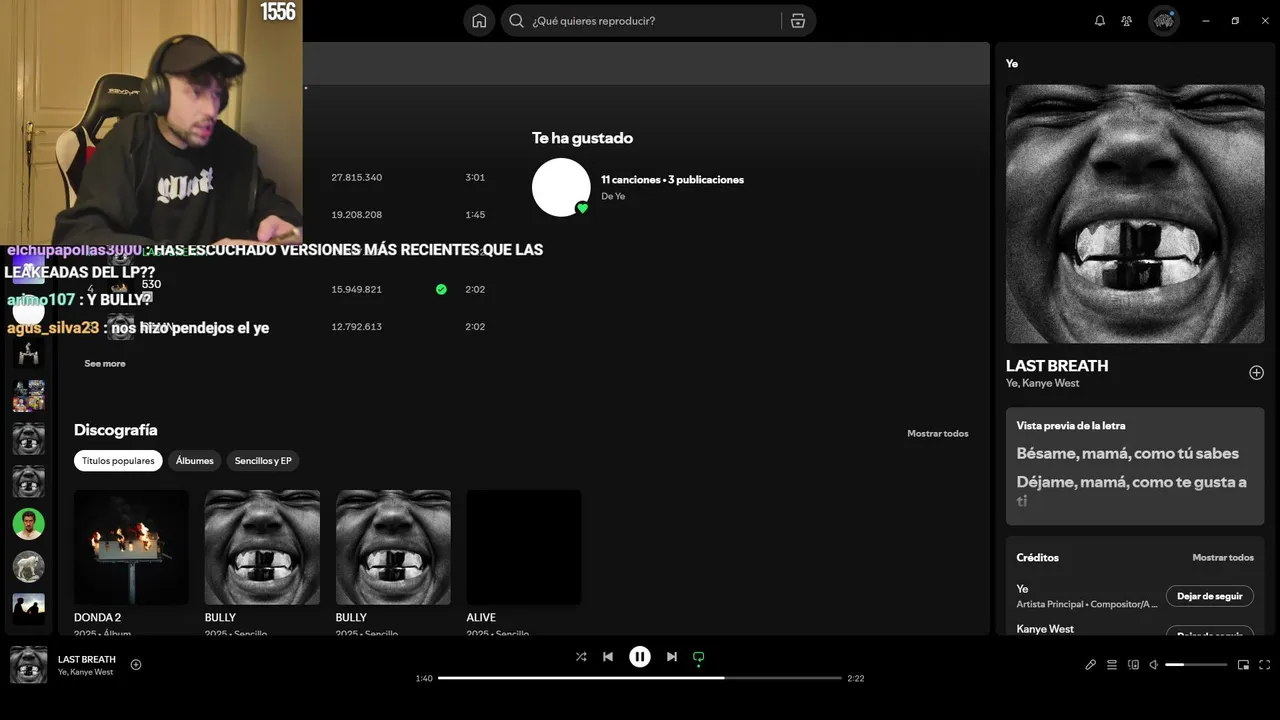Open the 'Ye' header in right panel
The width and height of the screenshot is (1280, 720).
1012,64
